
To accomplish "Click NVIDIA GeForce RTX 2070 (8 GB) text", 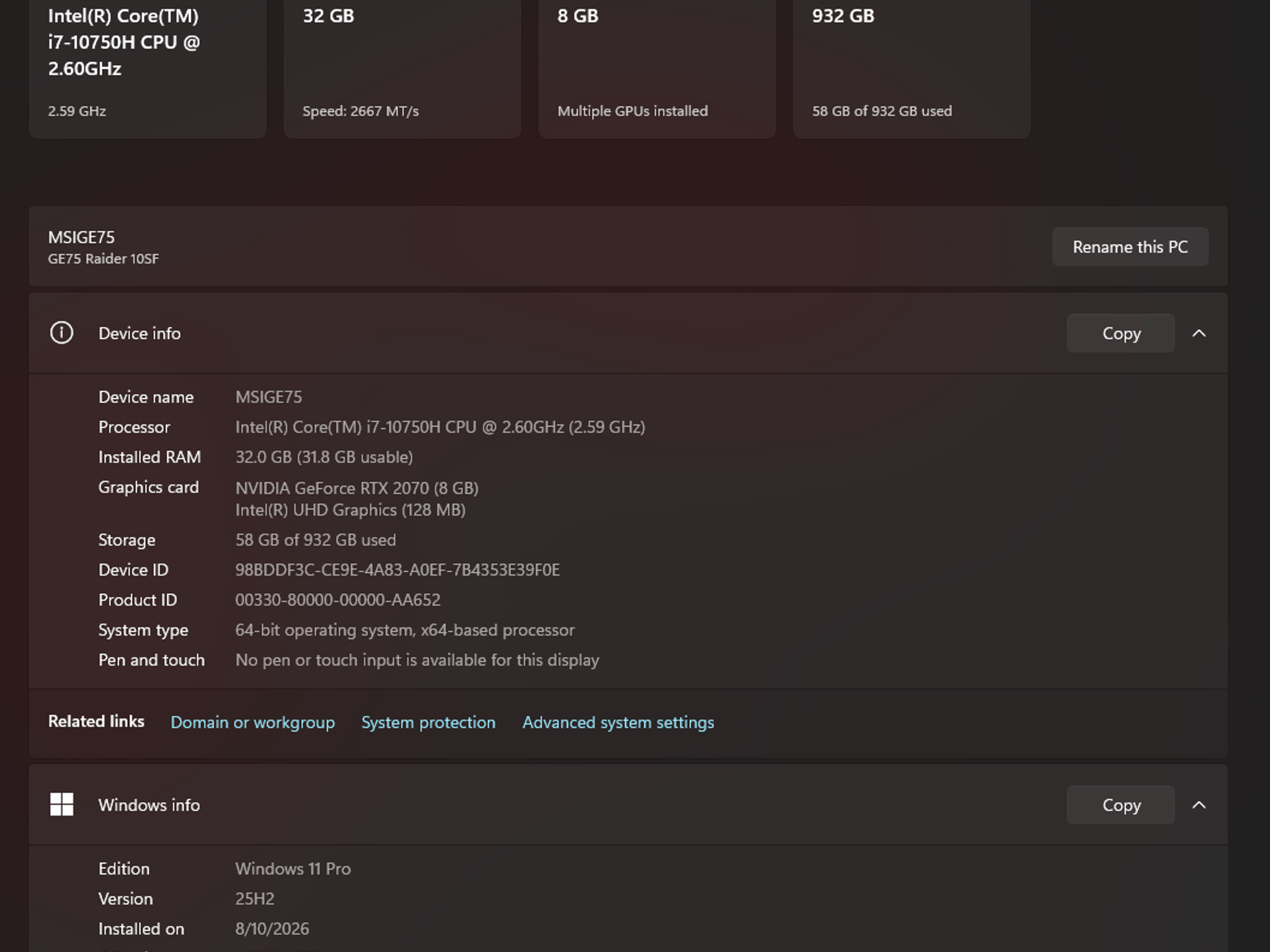I will pyautogui.click(x=357, y=488).
